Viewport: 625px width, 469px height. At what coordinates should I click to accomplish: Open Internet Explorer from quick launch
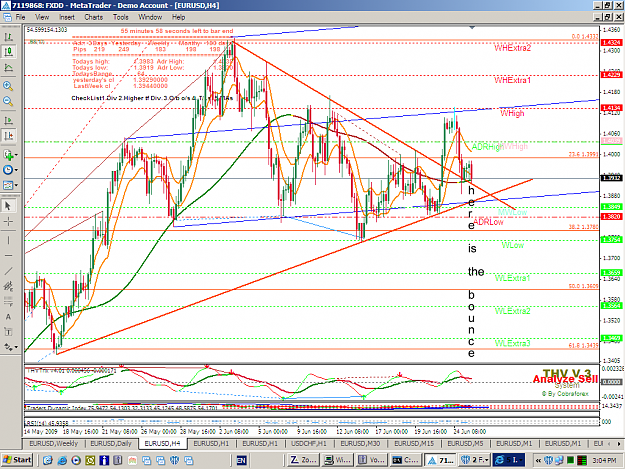click(x=62, y=461)
